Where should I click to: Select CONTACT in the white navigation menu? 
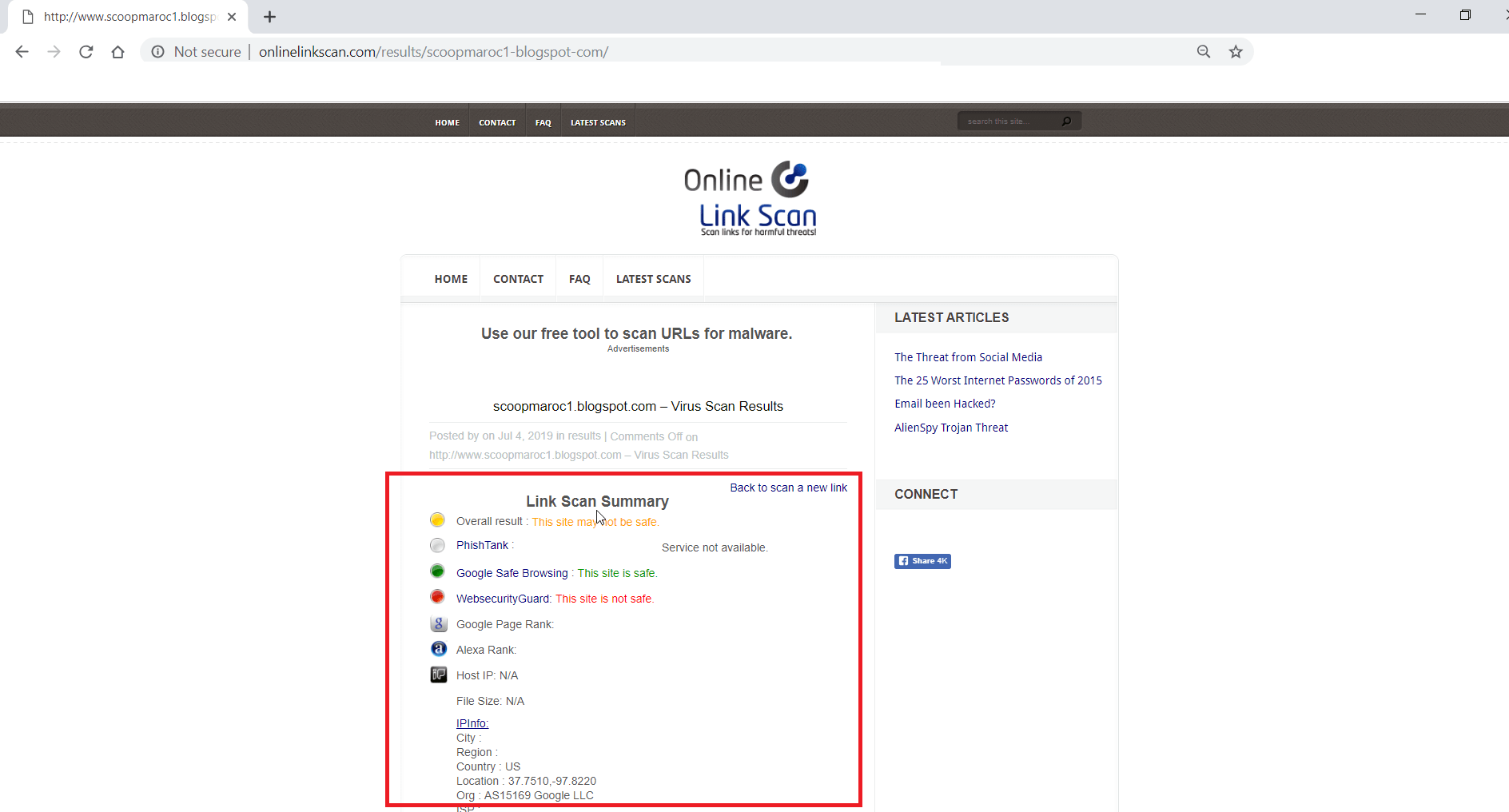pyautogui.click(x=518, y=279)
